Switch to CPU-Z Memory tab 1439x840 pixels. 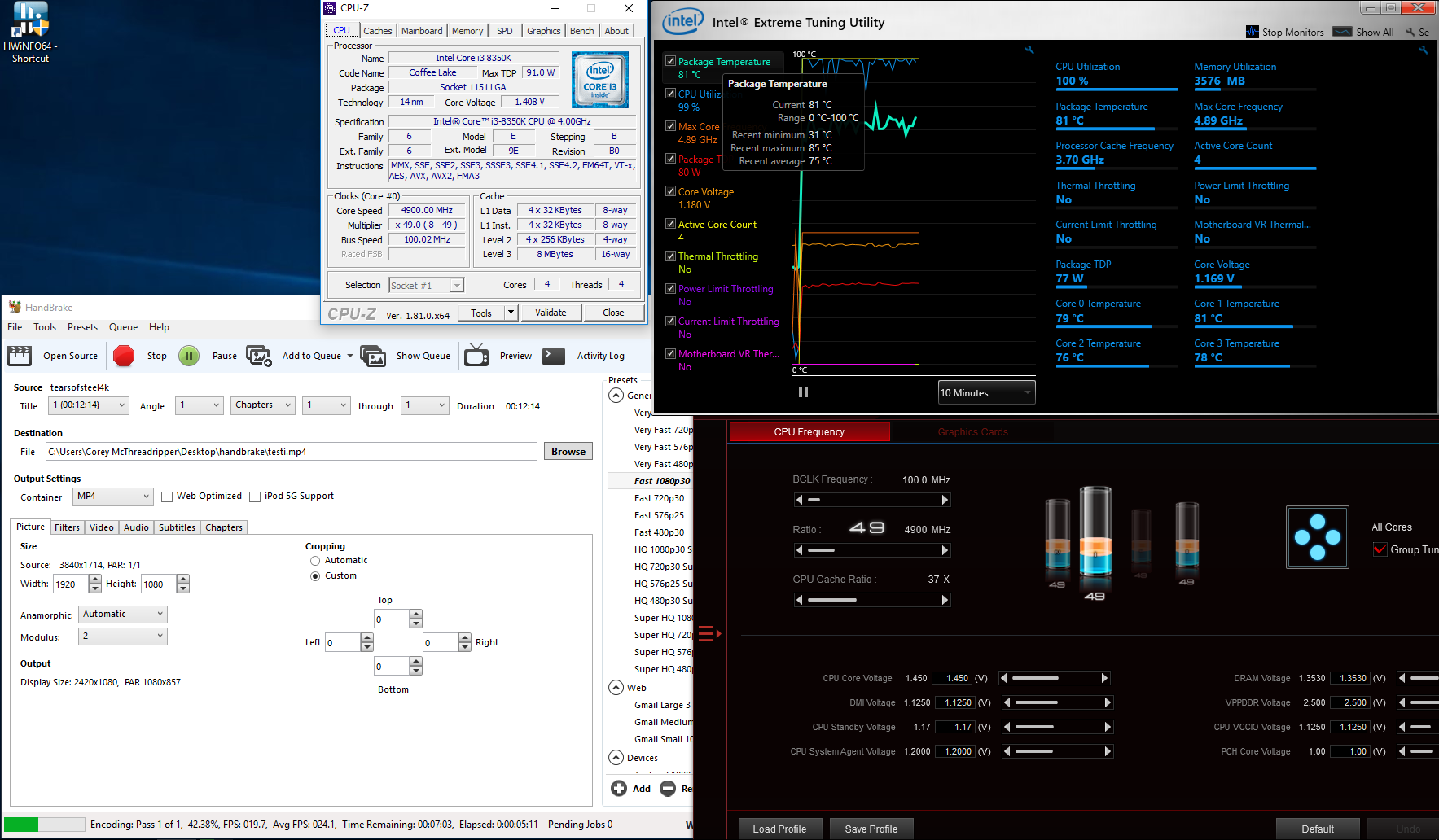tap(467, 31)
